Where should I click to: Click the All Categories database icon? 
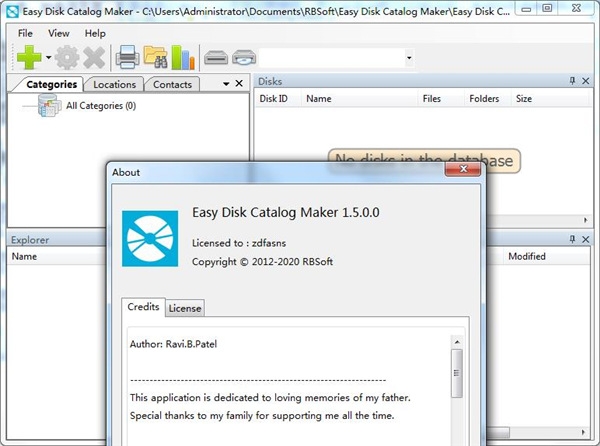[49, 105]
